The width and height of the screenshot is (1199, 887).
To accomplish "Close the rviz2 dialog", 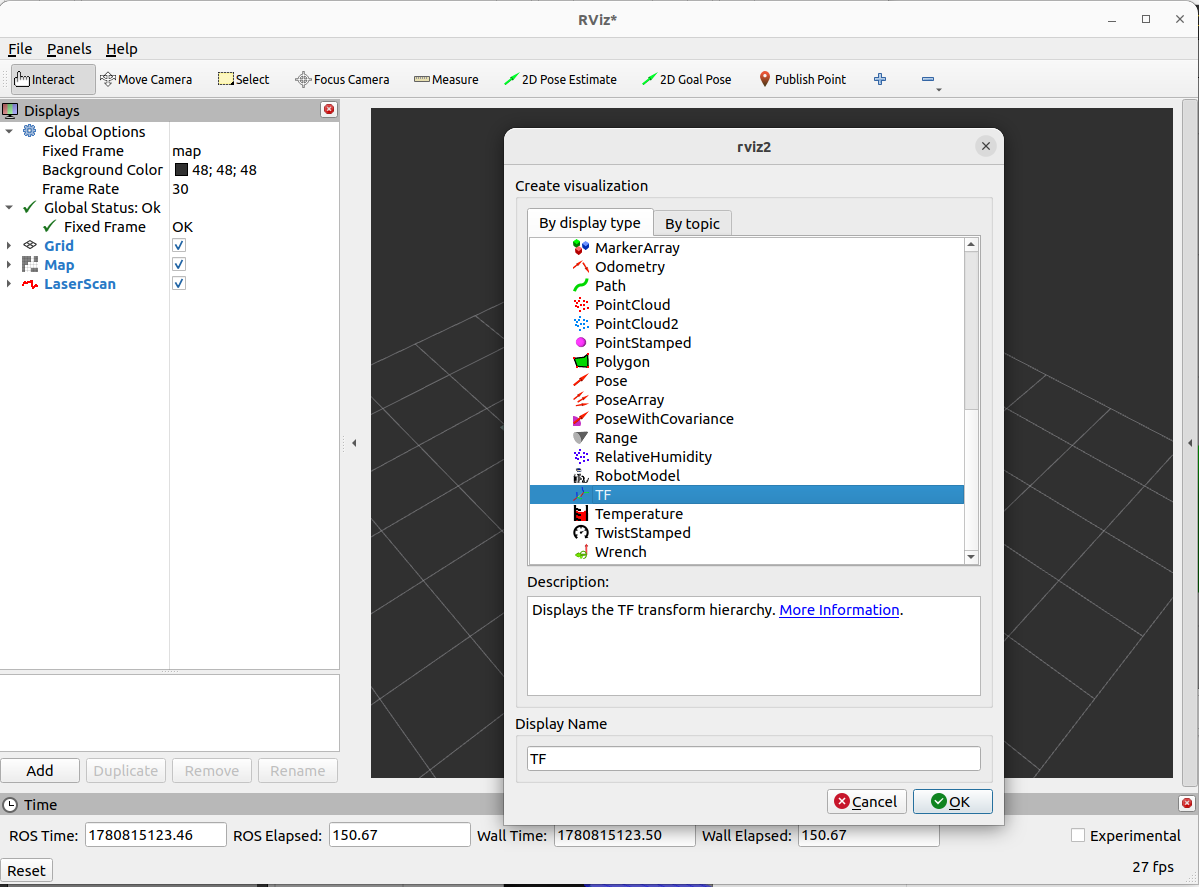I will (986, 146).
